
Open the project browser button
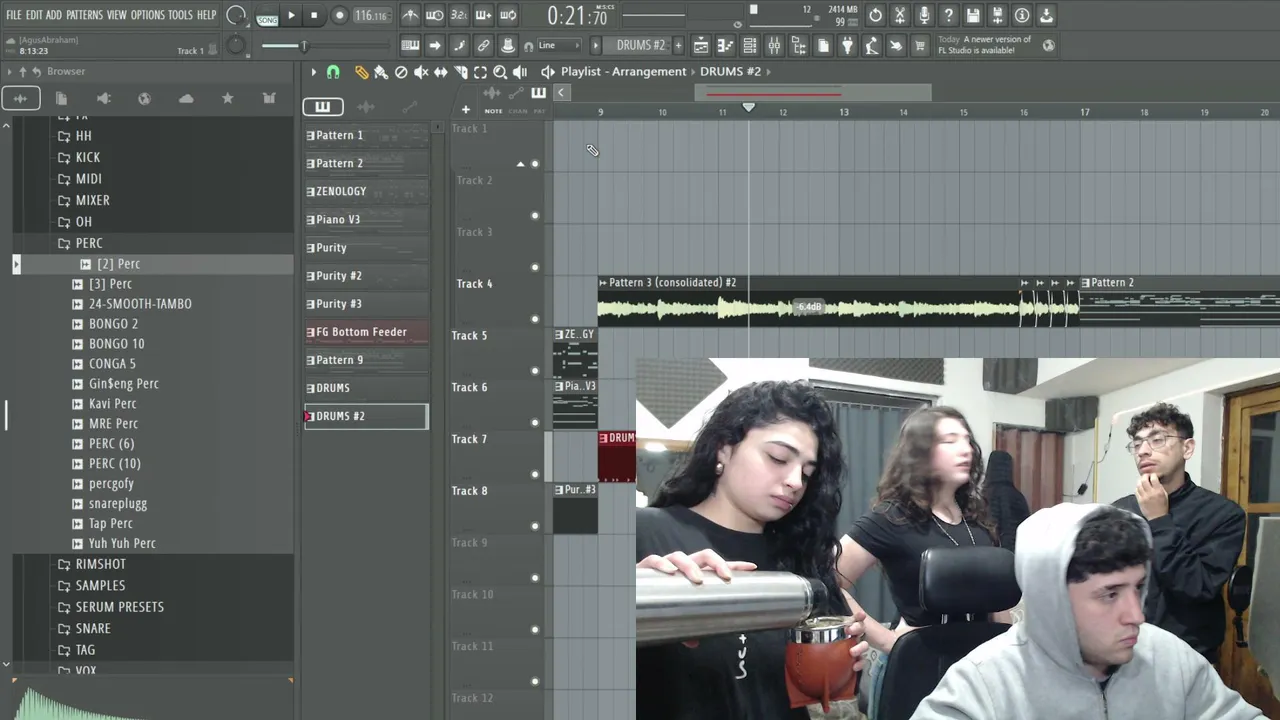coord(798,45)
